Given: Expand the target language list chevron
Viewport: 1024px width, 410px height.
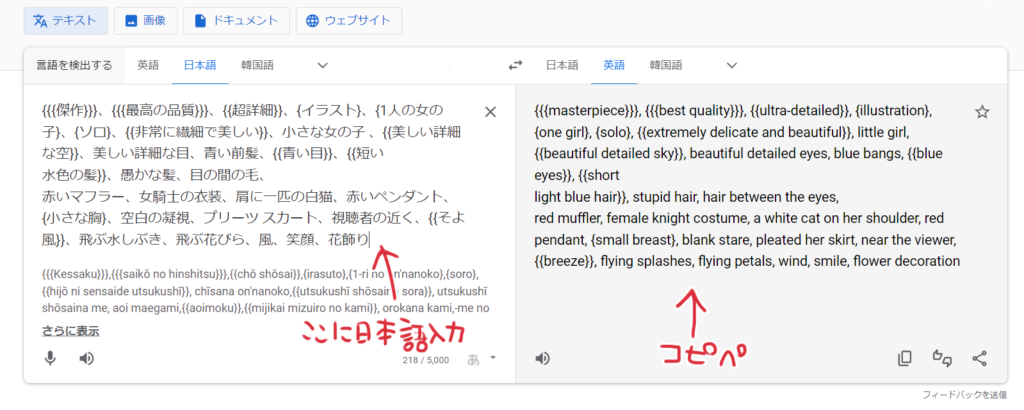Looking at the screenshot, I should [x=731, y=66].
